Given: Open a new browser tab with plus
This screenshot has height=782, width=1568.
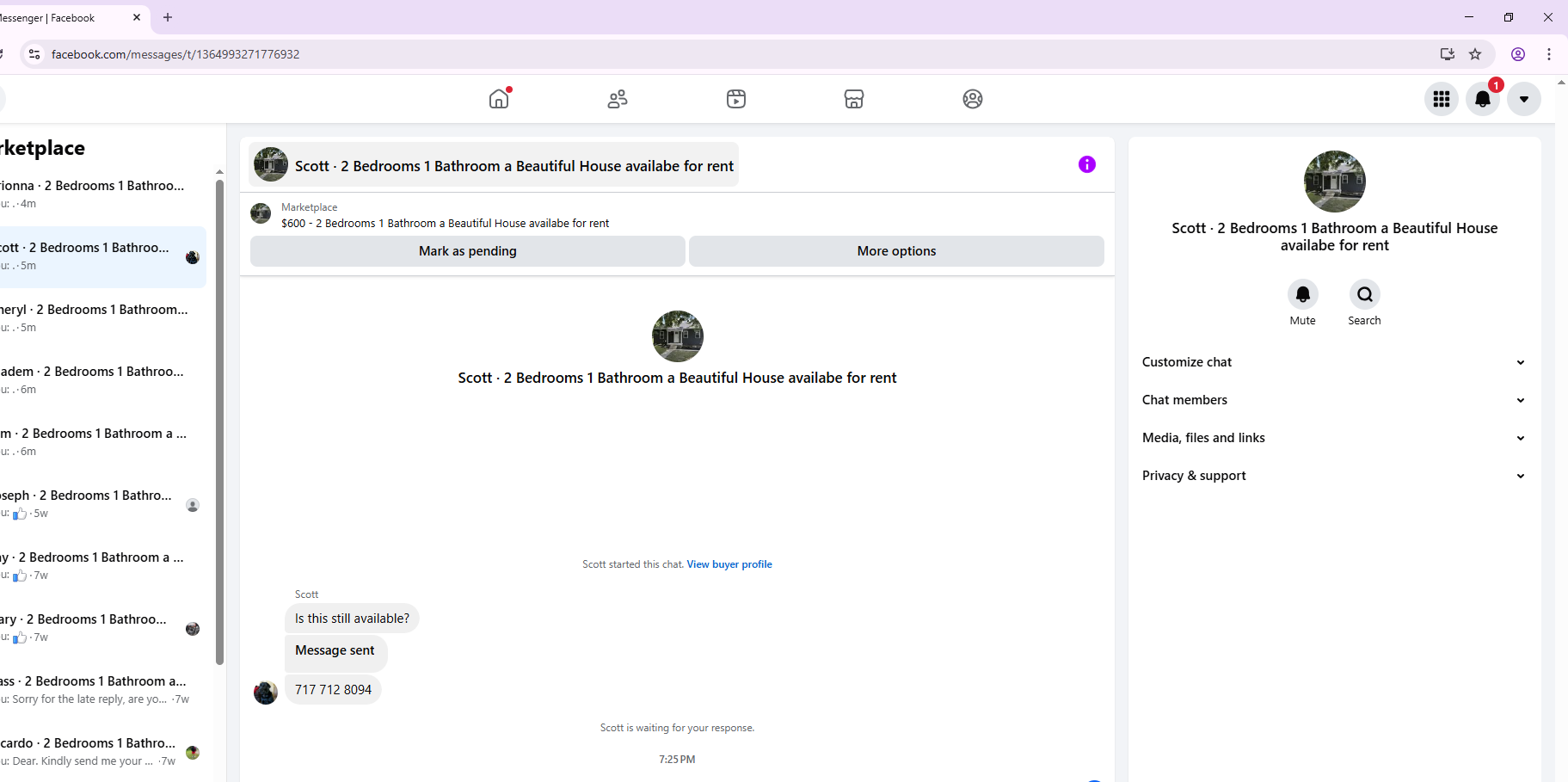Looking at the screenshot, I should [168, 17].
